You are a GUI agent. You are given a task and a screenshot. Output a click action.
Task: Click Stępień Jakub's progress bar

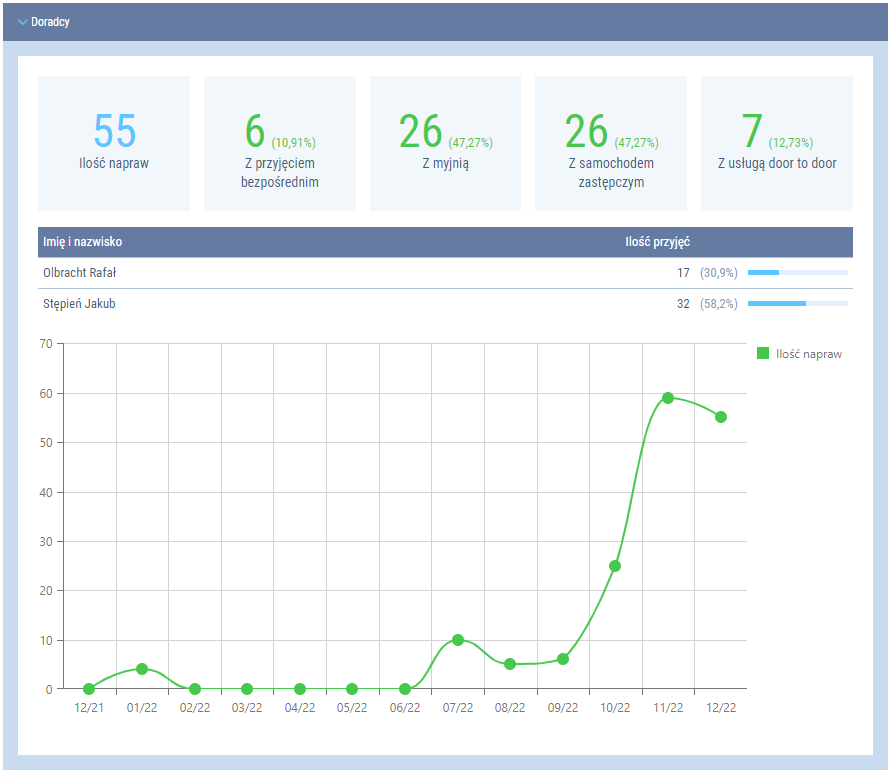pyautogui.click(x=797, y=303)
